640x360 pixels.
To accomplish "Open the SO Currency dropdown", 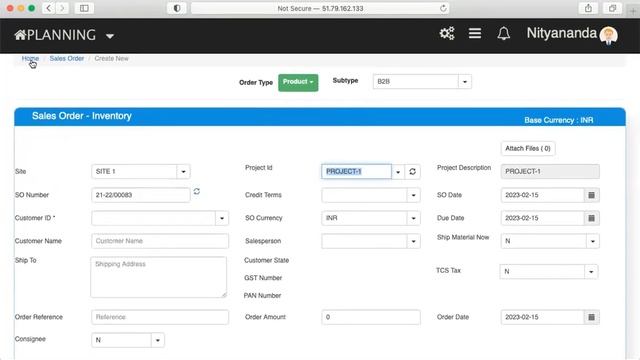I will [413, 218].
